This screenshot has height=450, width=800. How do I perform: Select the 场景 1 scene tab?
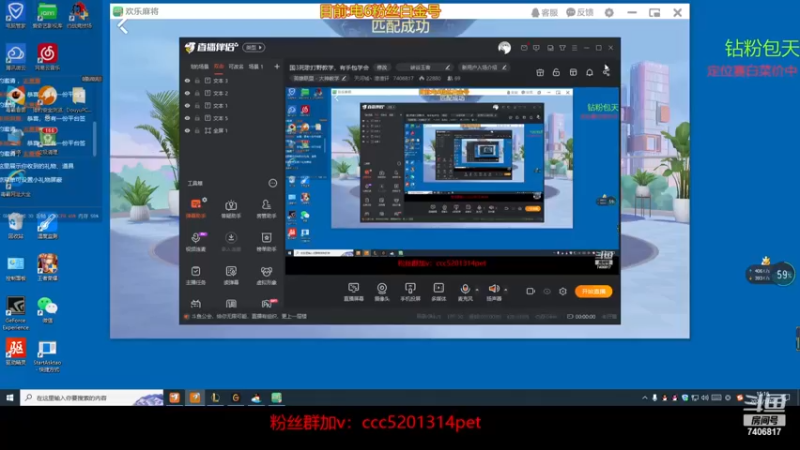[256, 66]
